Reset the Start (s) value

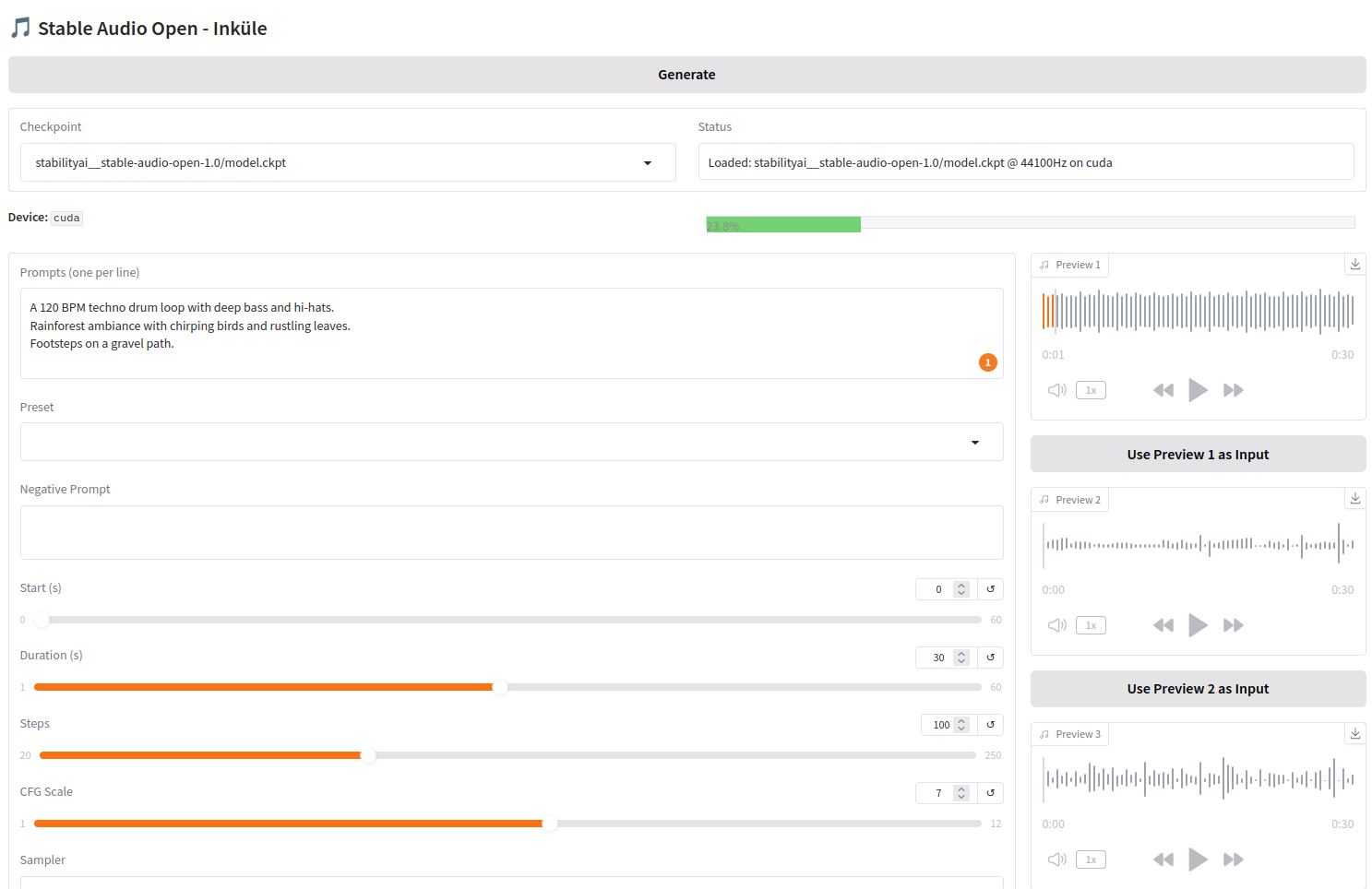990,589
